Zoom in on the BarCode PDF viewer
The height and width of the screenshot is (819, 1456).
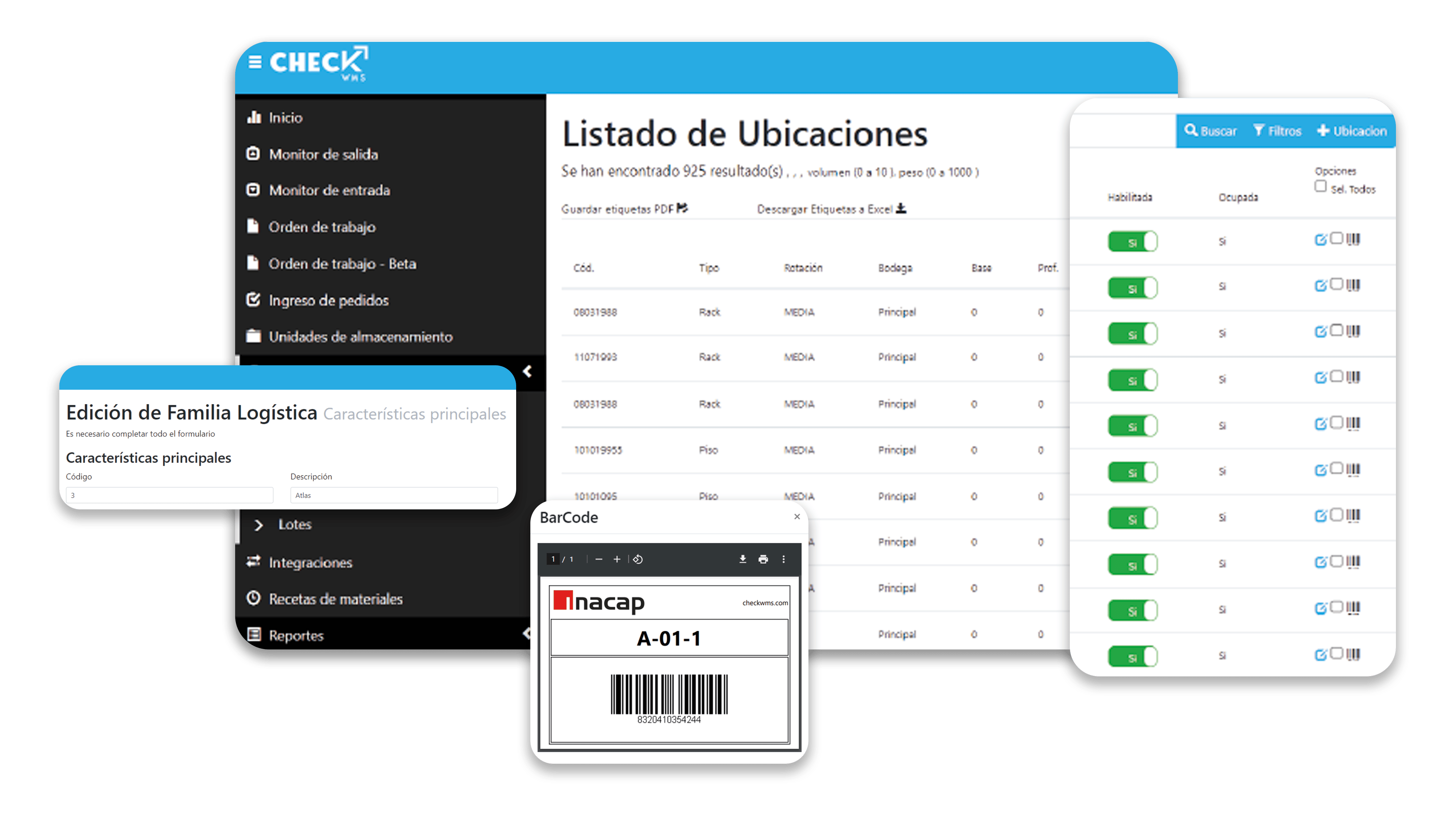click(617, 559)
